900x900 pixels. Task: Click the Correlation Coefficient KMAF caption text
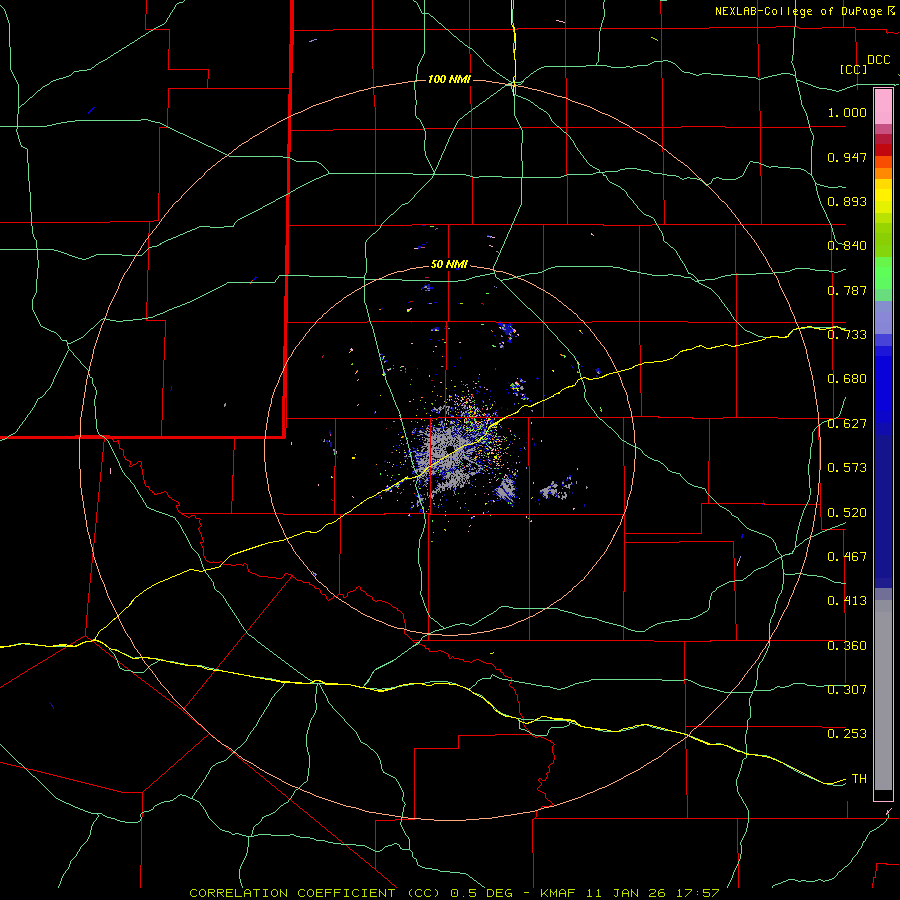click(x=454, y=893)
